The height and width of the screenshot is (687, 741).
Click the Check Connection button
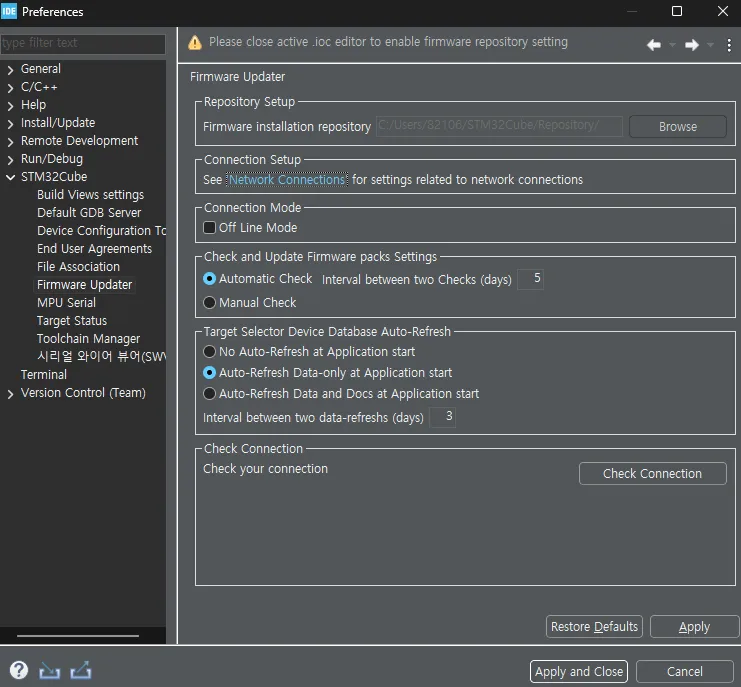tap(652, 474)
